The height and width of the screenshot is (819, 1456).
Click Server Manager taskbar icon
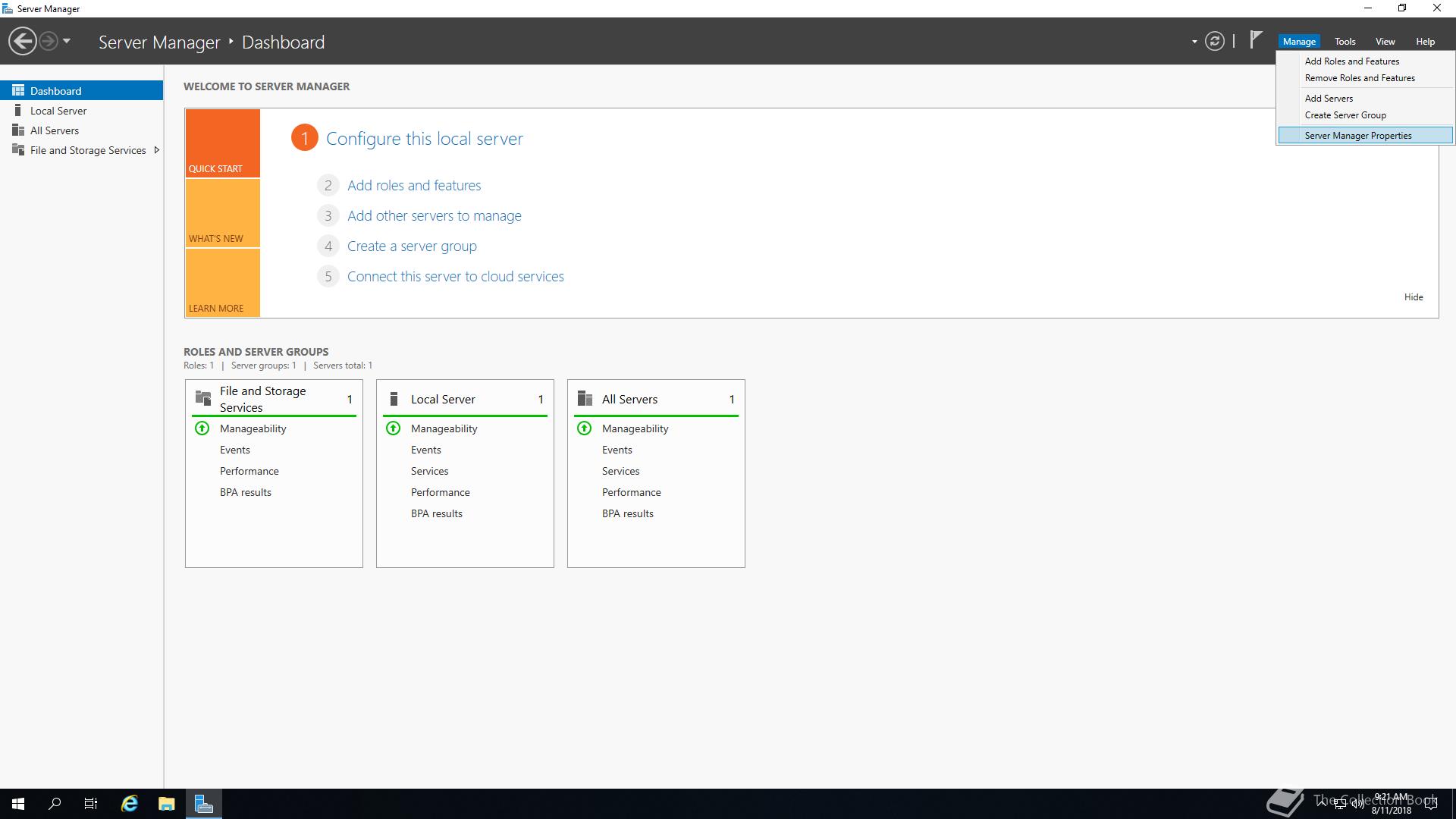point(203,804)
